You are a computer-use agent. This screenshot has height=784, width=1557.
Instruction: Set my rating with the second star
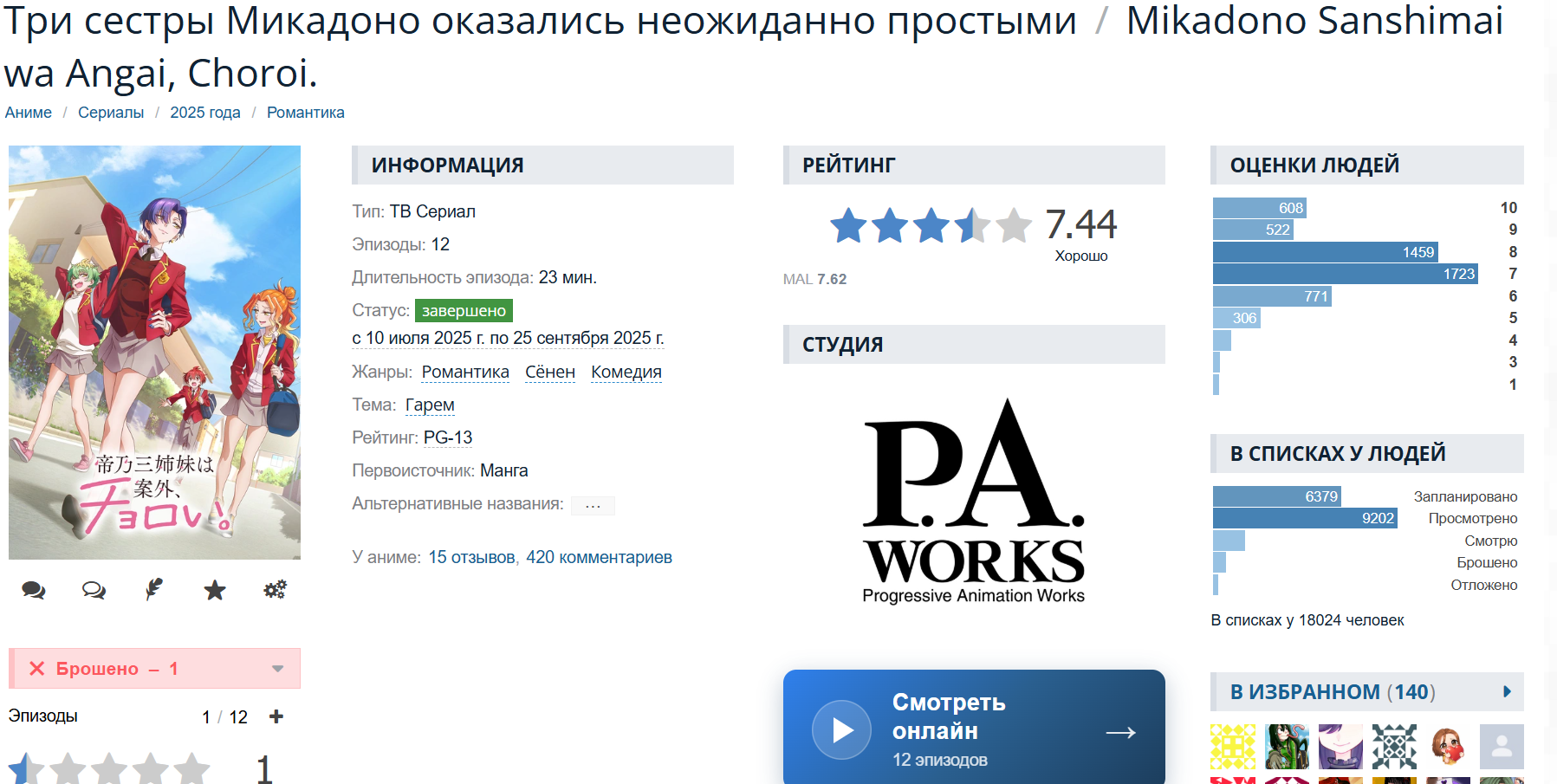[68, 769]
